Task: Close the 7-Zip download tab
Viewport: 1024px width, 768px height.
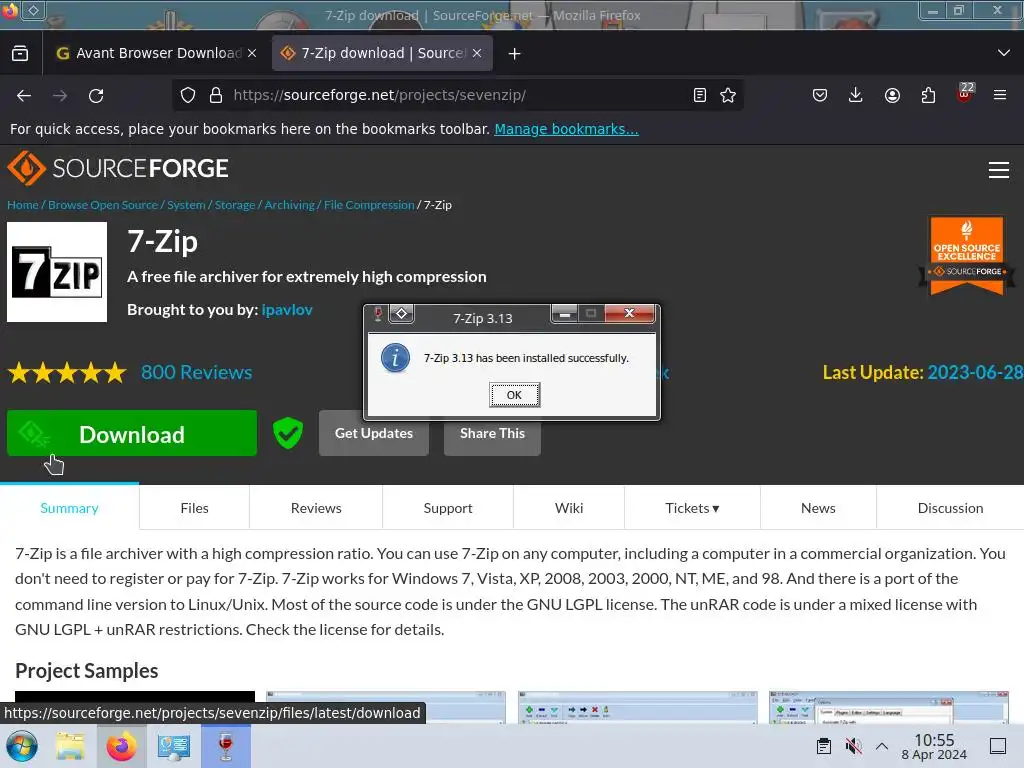Action: pyautogui.click(x=477, y=53)
